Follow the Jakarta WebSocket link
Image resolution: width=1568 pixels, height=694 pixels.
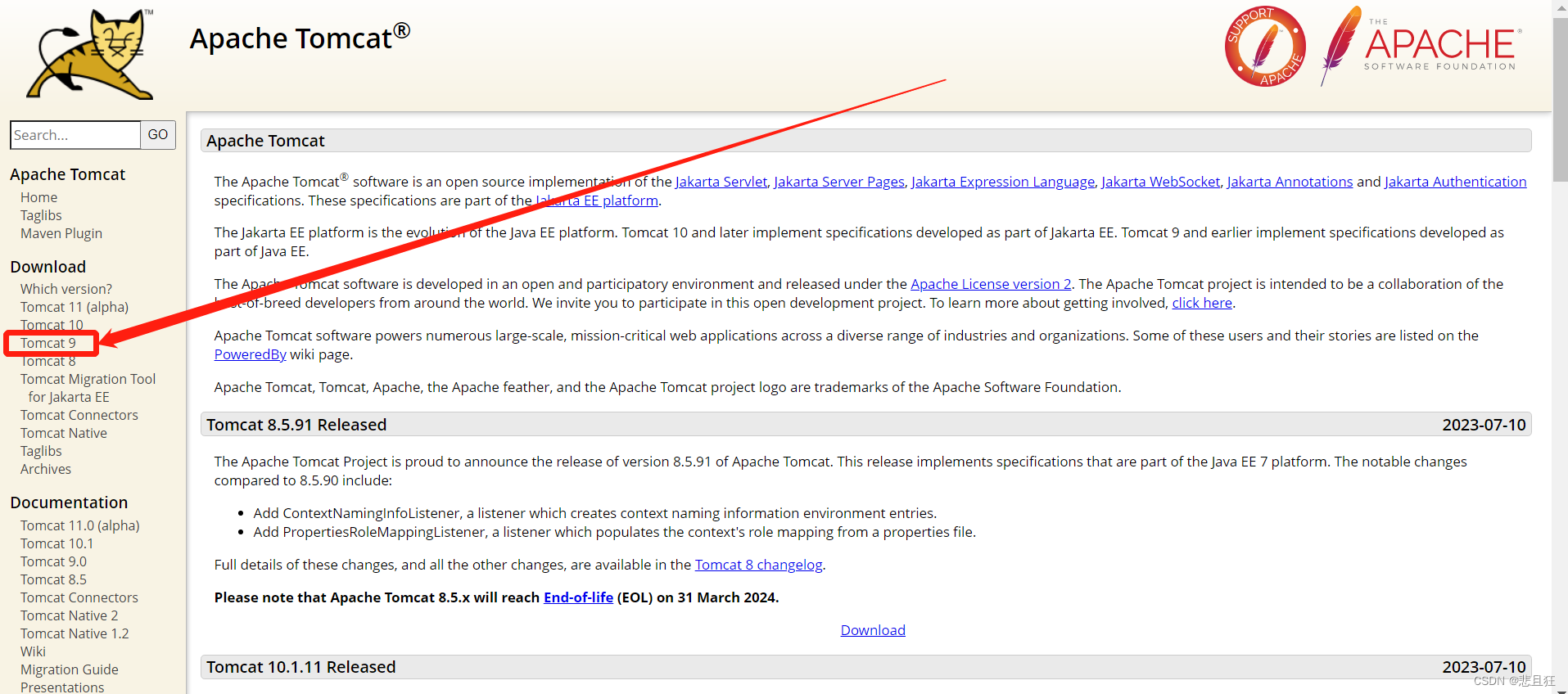pos(1161,182)
